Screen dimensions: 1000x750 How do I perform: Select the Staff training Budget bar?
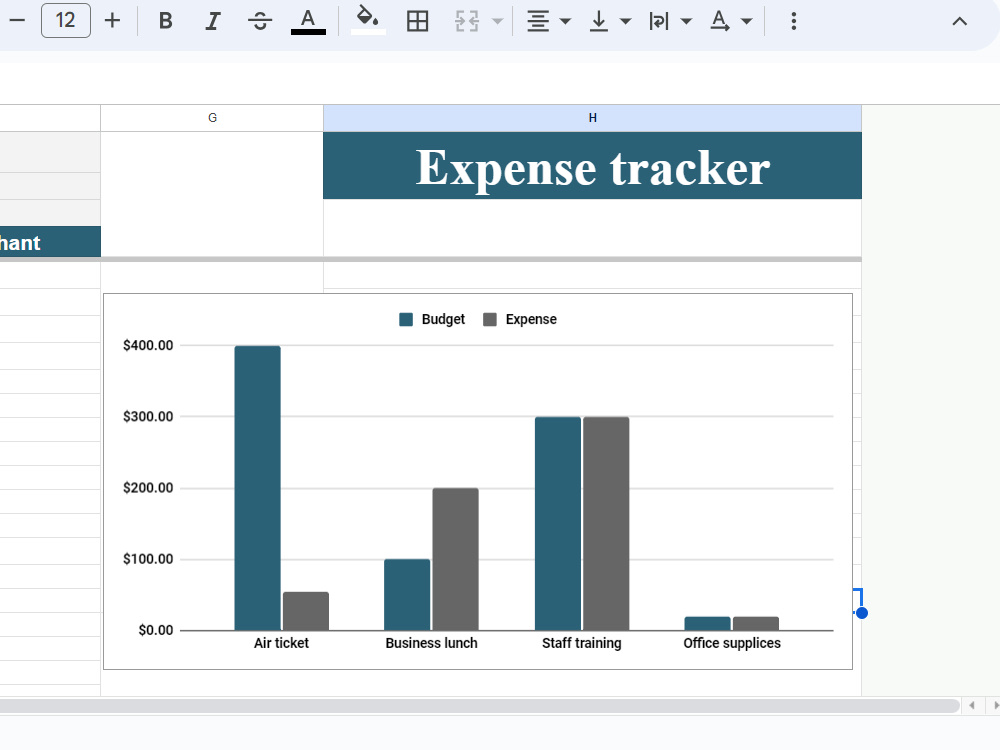(558, 524)
